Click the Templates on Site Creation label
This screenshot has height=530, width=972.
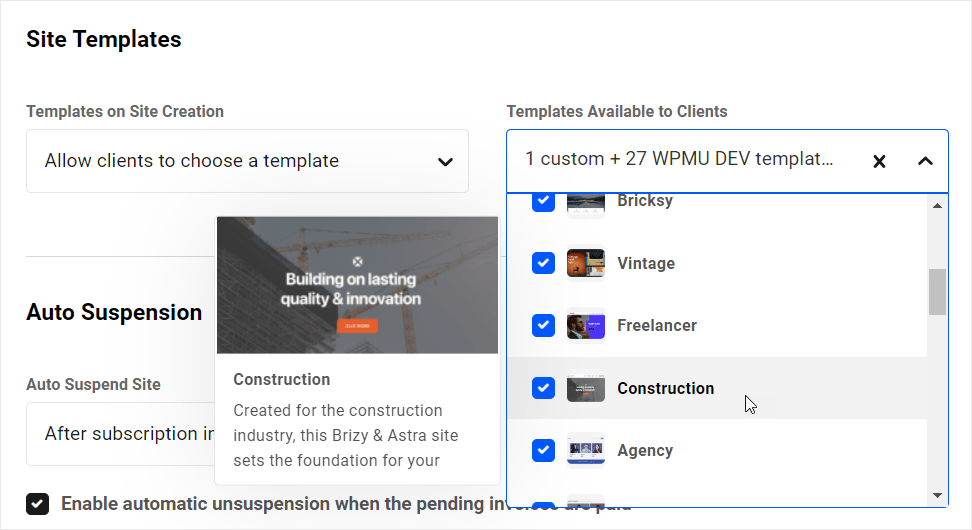point(125,112)
